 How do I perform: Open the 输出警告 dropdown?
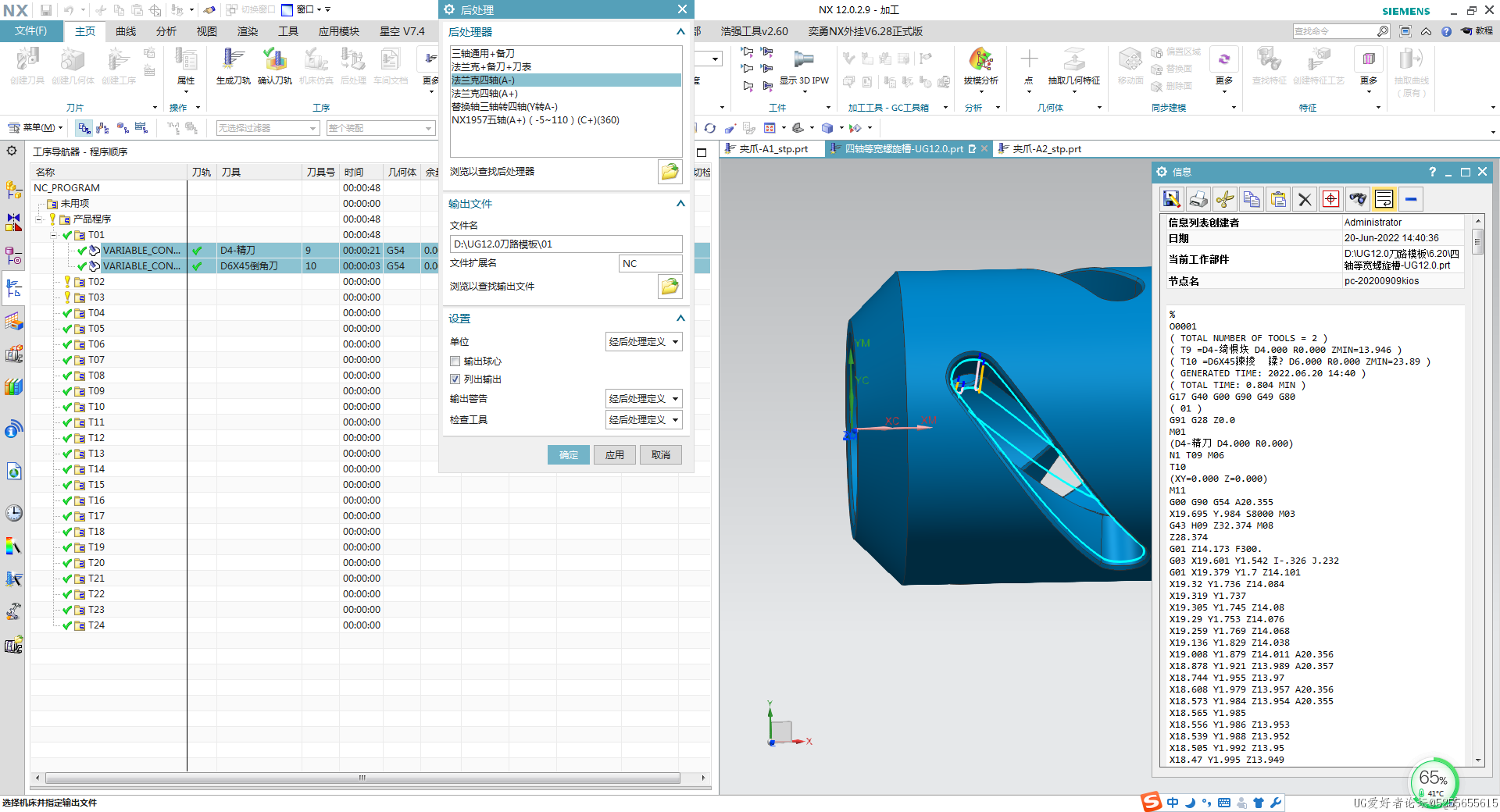[x=644, y=399]
